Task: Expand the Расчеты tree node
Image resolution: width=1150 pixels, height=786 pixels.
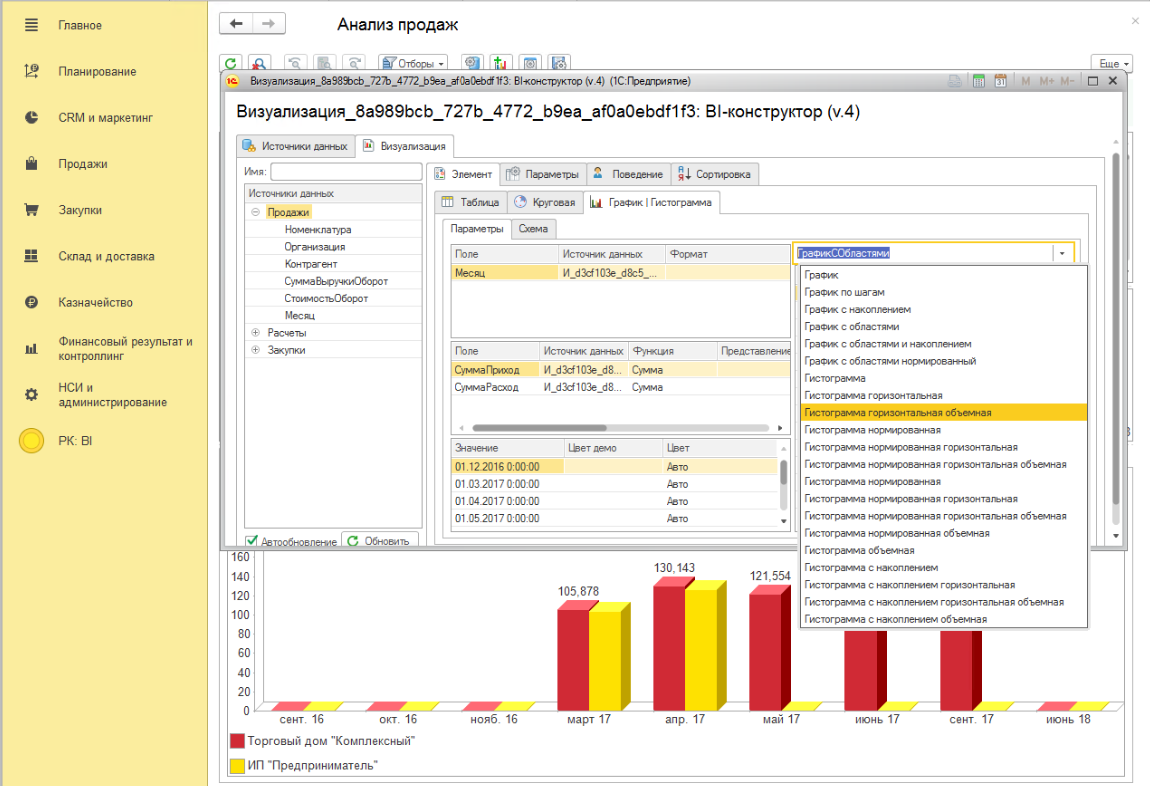Action: click(256, 332)
